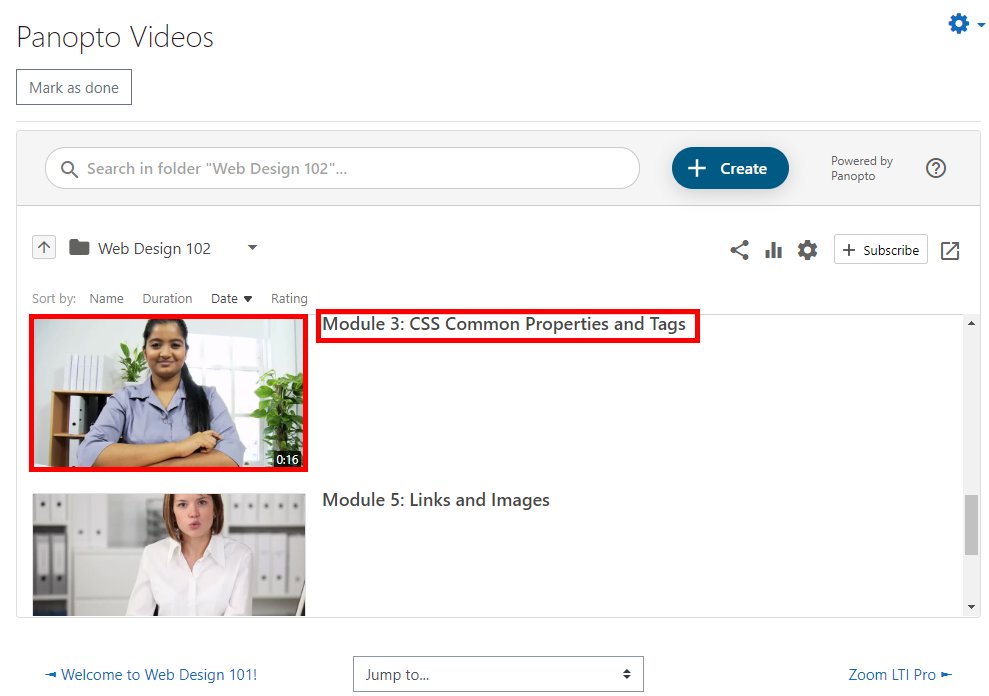The image size is (989, 696).
Task: Click the video list vertical scrollbar thumb
Action: 971,525
